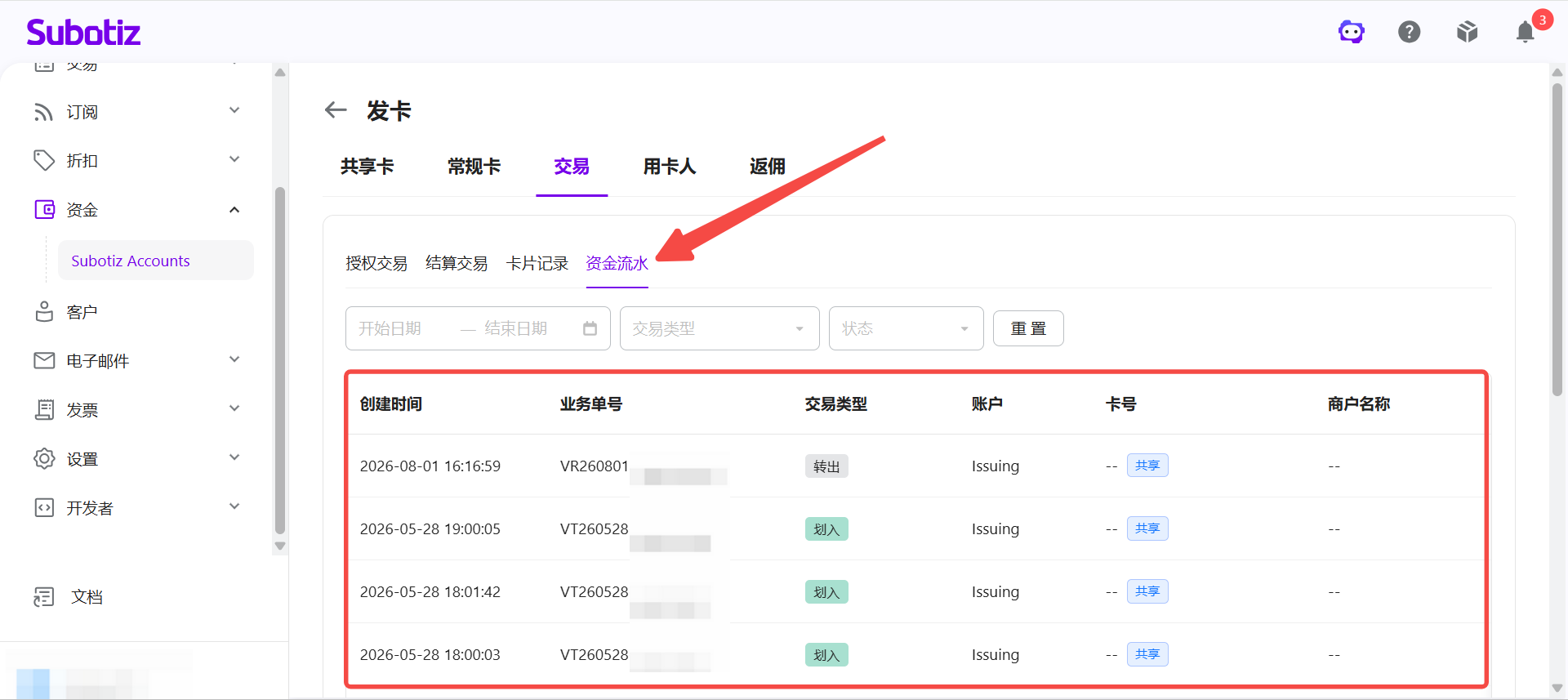Select the 资金流水 sub-tab
Screen dimensions: 1568x700
click(x=617, y=263)
